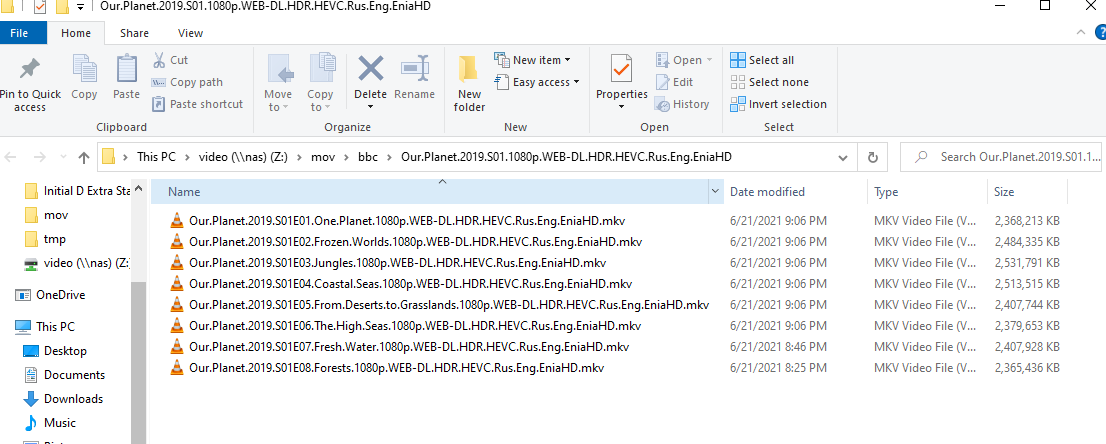The height and width of the screenshot is (444, 1106).
Task: Click the bbc breadcrumb segment
Action: point(367,157)
